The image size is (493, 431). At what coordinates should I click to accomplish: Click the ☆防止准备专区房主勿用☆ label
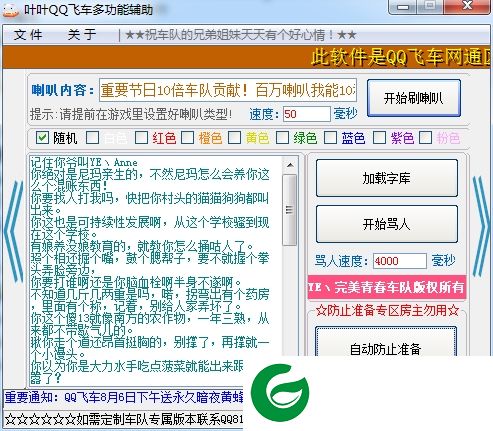coord(387,311)
